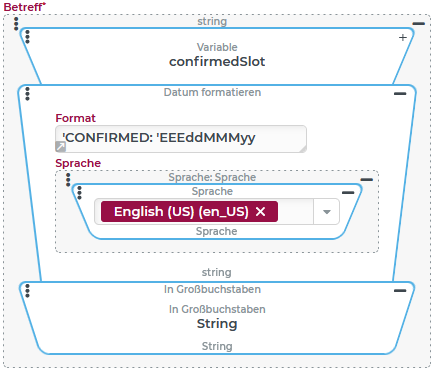Collapse the outer string container
The height and width of the screenshot is (372, 436).
point(419,23)
